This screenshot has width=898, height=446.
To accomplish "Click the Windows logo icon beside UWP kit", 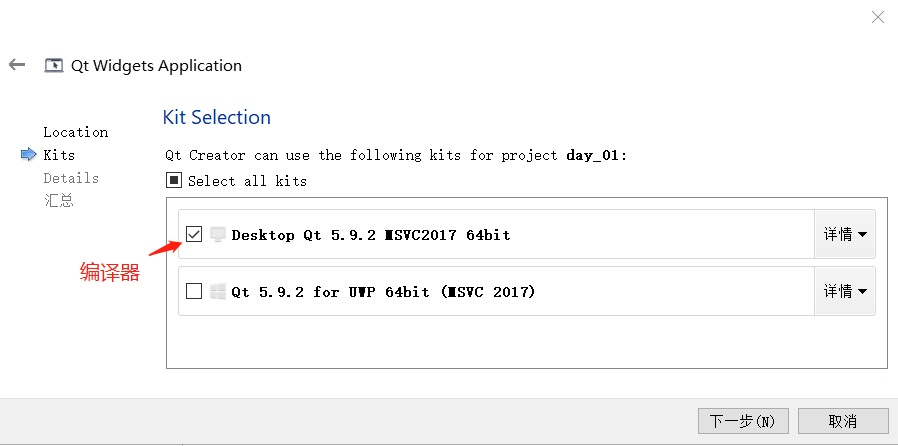I will click(x=218, y=292).
